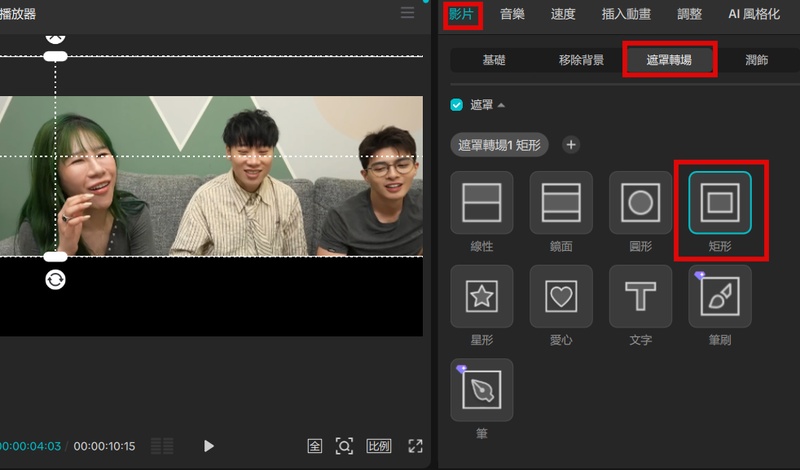
Task: Select the 潤飾 sub-tab
Action: (756, 60)
